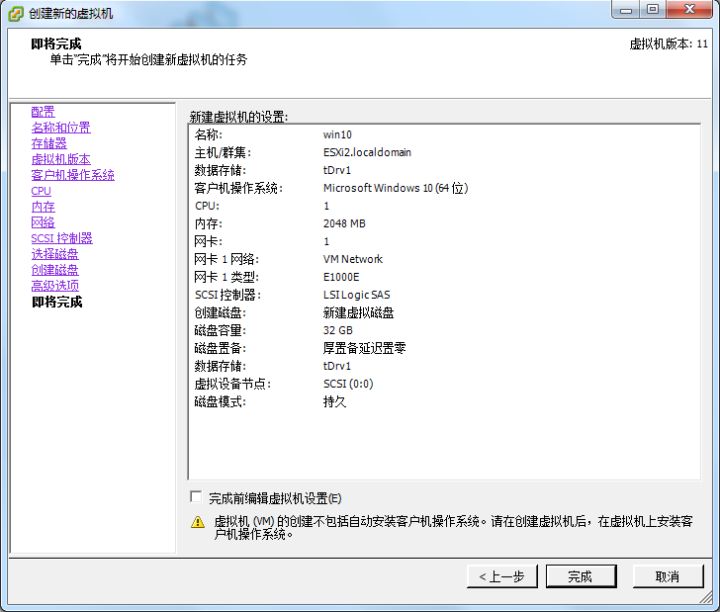Screen dimensions: 720x612
Task: Select the name value win10
Action: tap(338, 135)
